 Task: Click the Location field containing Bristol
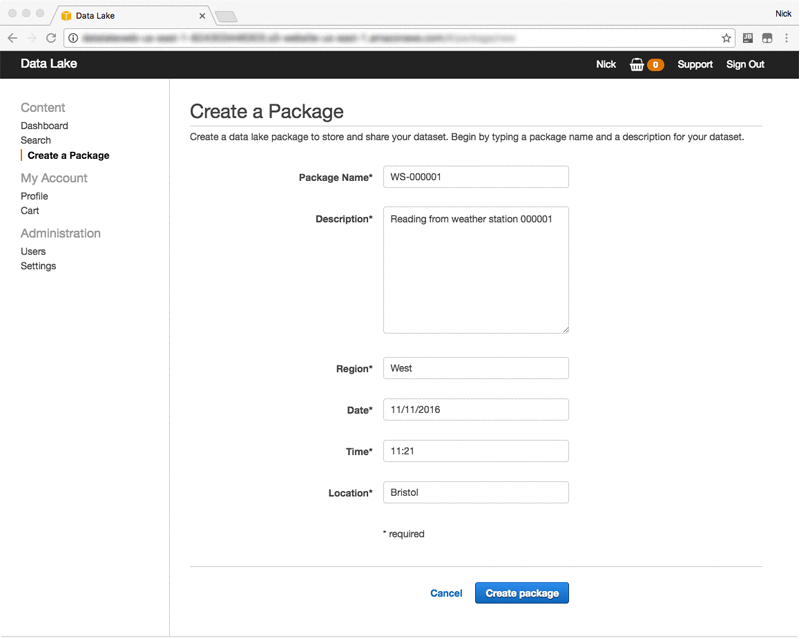pos(475,492)
